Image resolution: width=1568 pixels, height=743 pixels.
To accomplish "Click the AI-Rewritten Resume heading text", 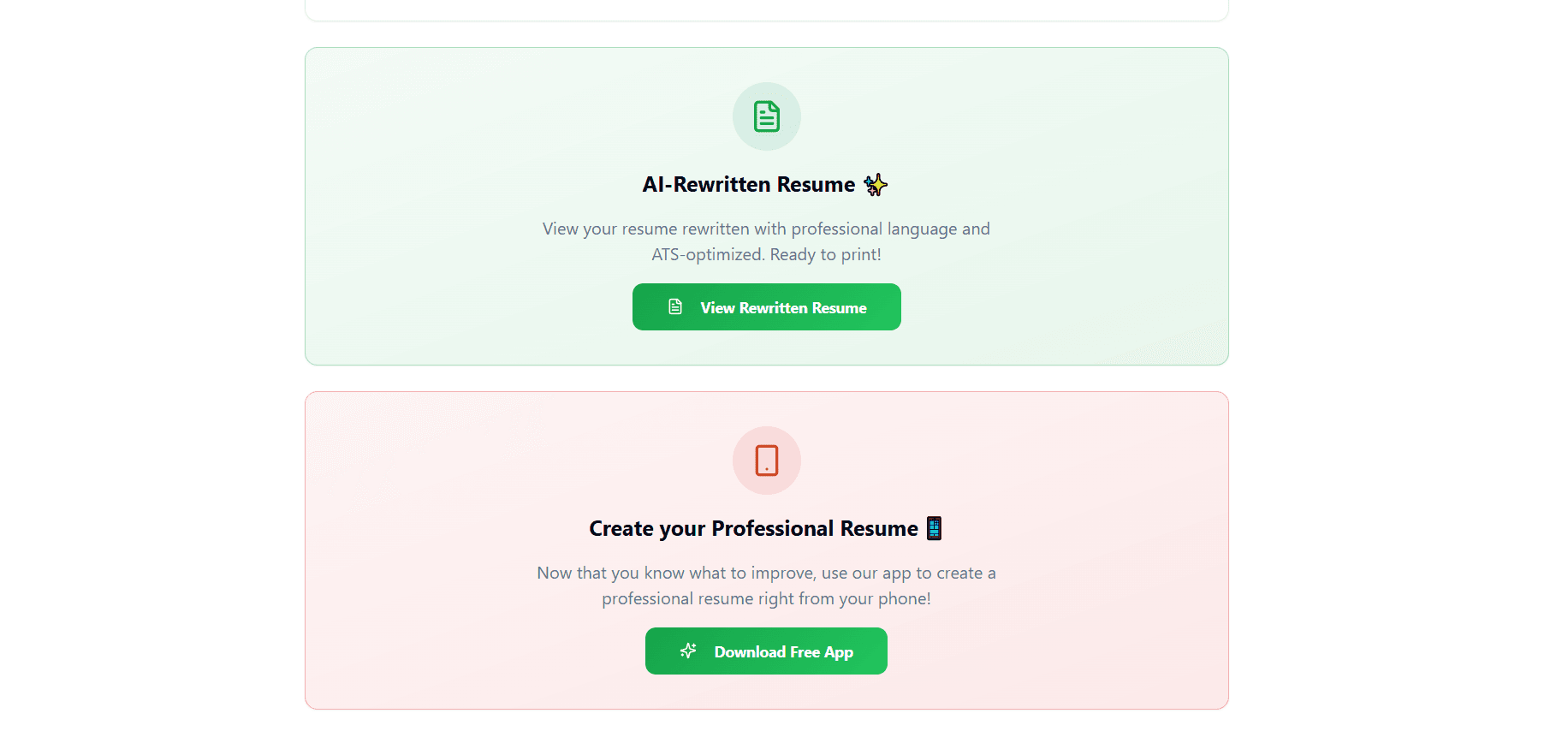I will pyautogui.click(x=748, y=185).
